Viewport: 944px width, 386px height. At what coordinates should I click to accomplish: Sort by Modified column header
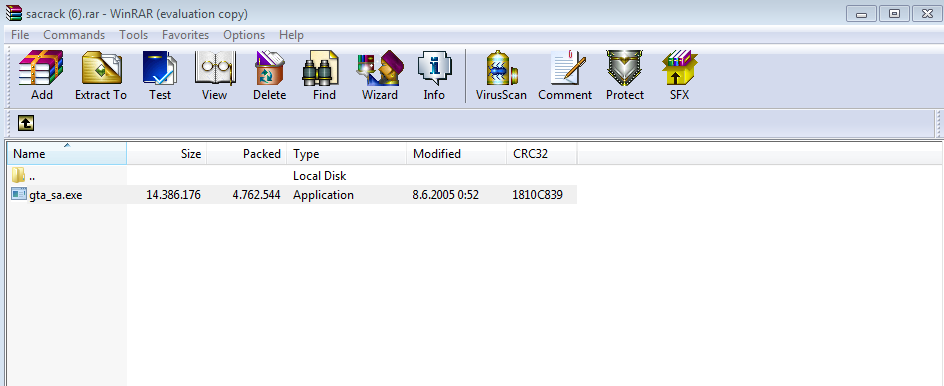pos(457,154)
